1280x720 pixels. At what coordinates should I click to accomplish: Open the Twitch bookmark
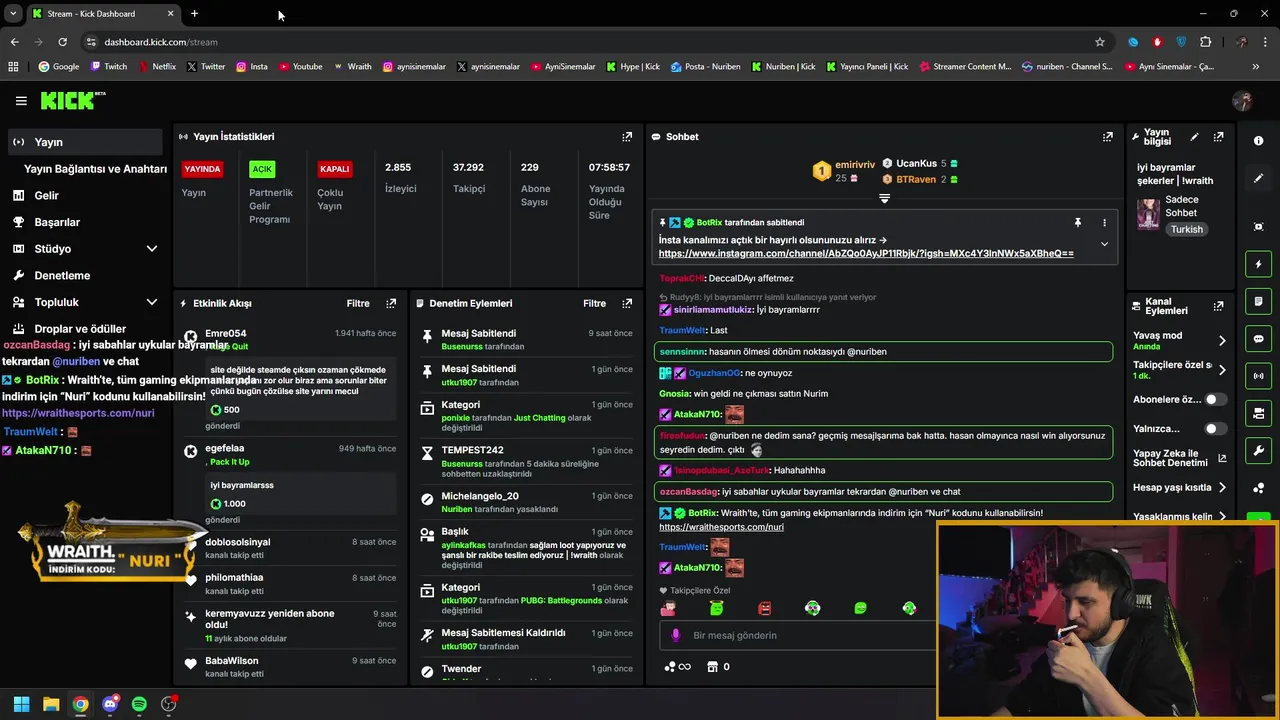click(x=109, y=67)
